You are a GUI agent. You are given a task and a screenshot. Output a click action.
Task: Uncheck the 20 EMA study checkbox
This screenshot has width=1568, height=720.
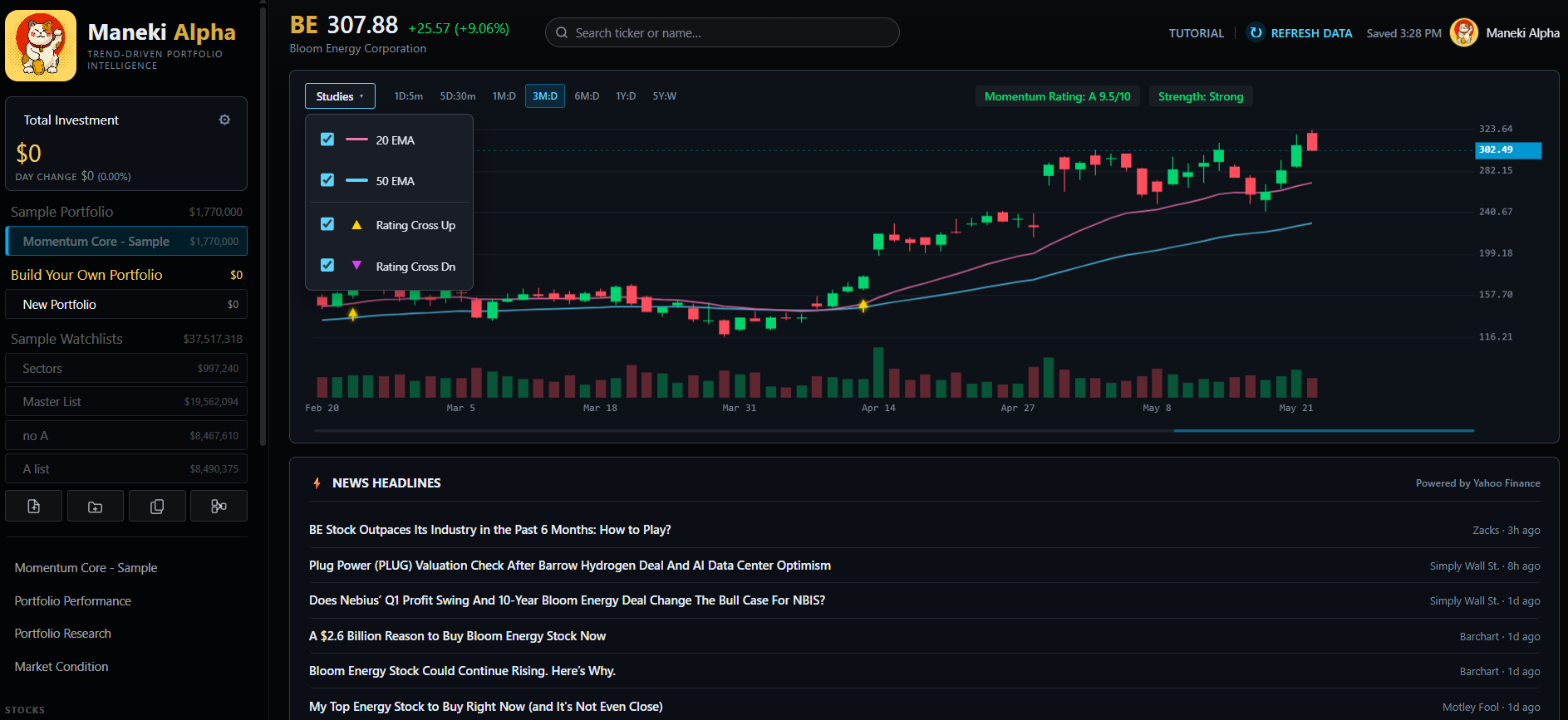click(327, 140)
